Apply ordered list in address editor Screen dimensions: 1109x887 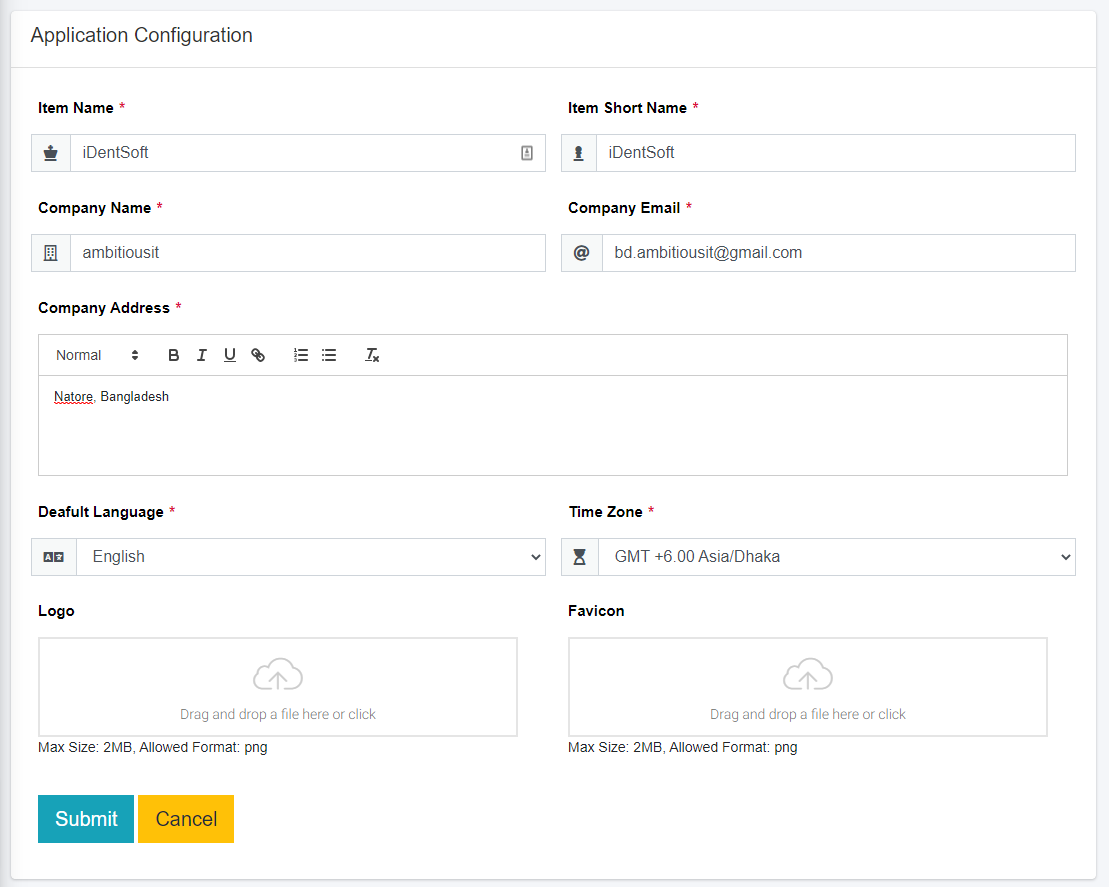click(x=301, y=355)
